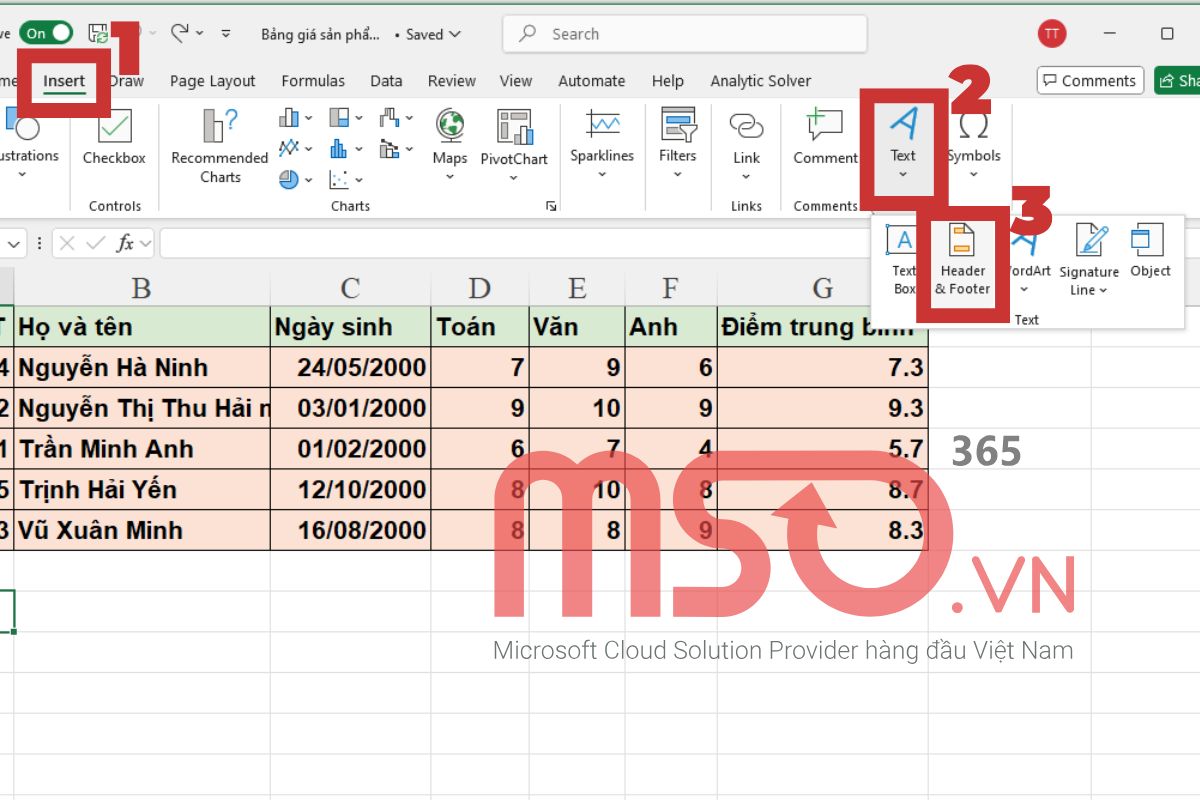Click the formula bar Enter checkmark icon
The image size is (1200, 800).
click(x=95, y=243)
